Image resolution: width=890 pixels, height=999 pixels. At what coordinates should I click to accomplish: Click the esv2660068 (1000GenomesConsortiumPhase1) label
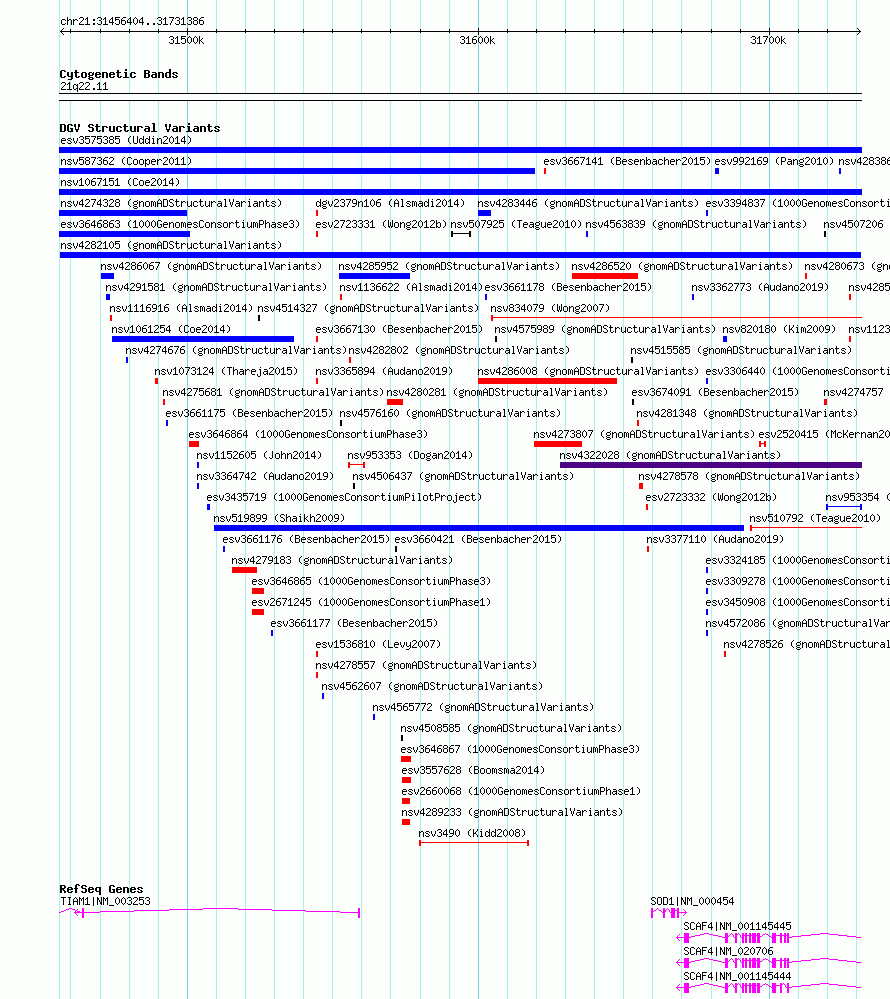tap(520, 791)
